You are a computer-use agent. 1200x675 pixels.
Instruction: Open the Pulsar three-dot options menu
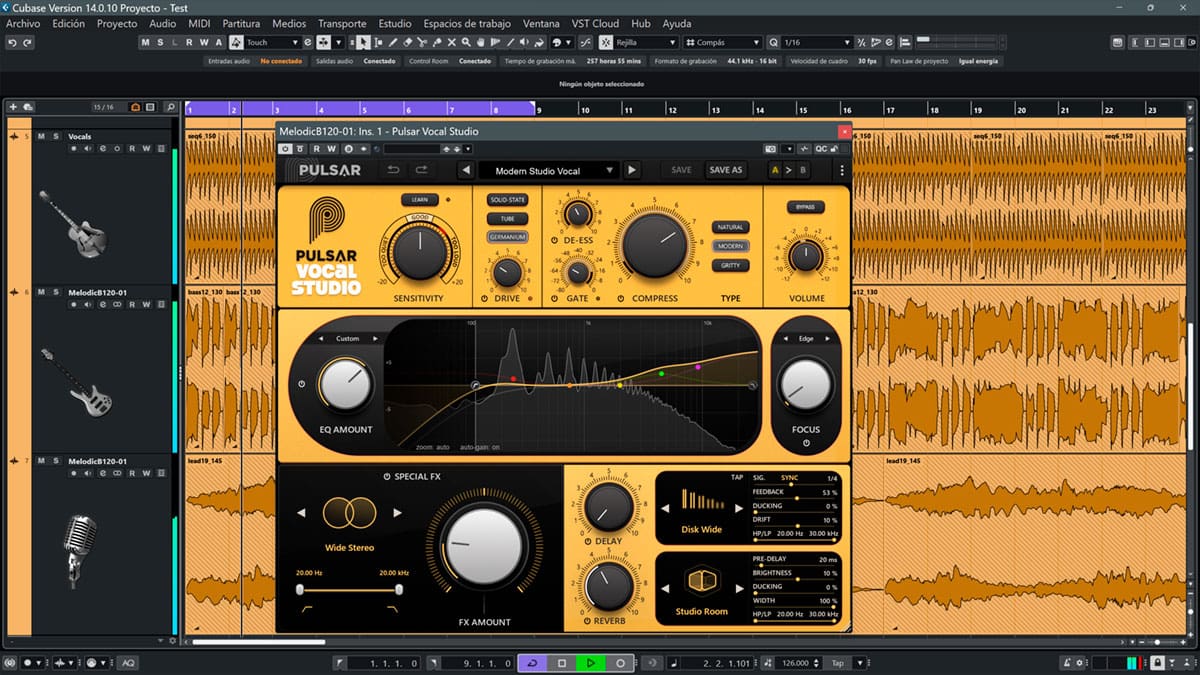pyautogui.click(x=842, y=170)
